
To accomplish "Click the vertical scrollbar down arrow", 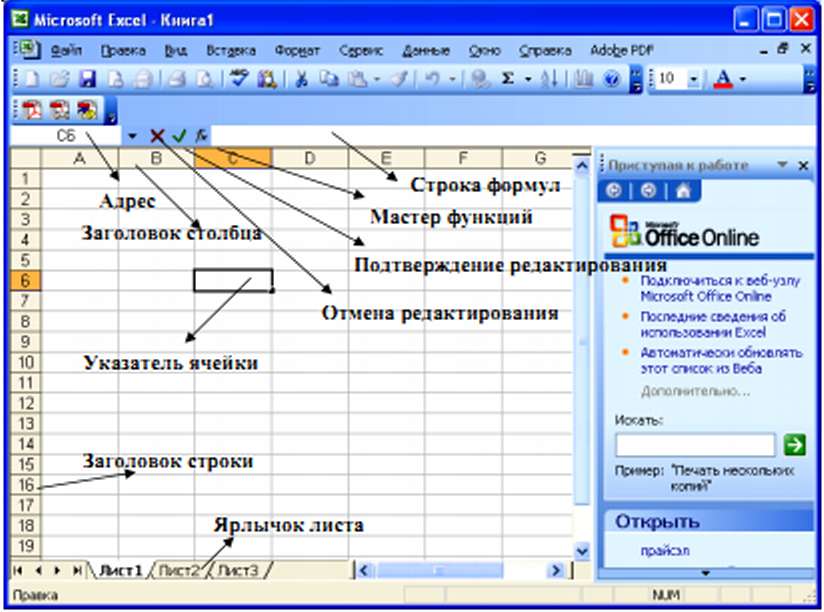I will [582, 551].
